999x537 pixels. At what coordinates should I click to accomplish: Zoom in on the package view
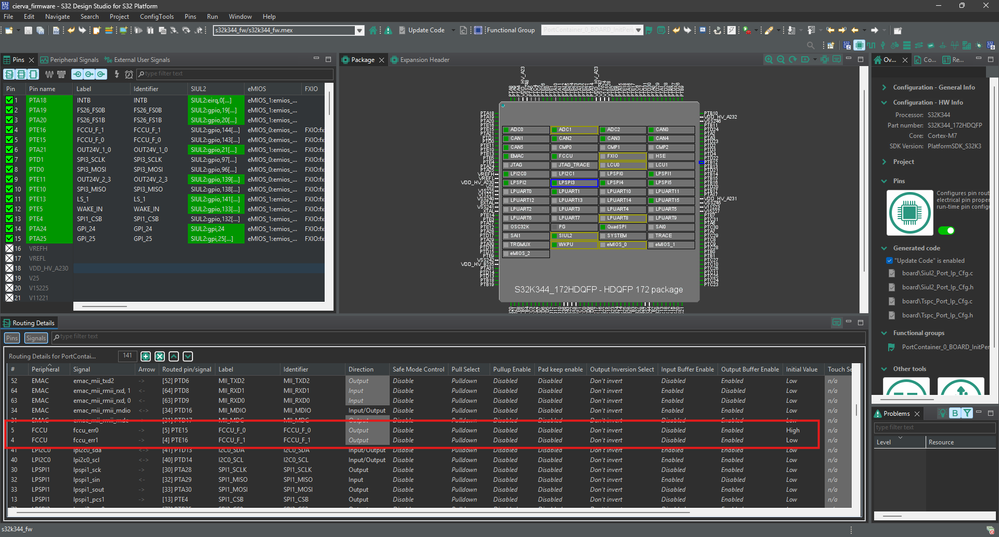point(768,60)
